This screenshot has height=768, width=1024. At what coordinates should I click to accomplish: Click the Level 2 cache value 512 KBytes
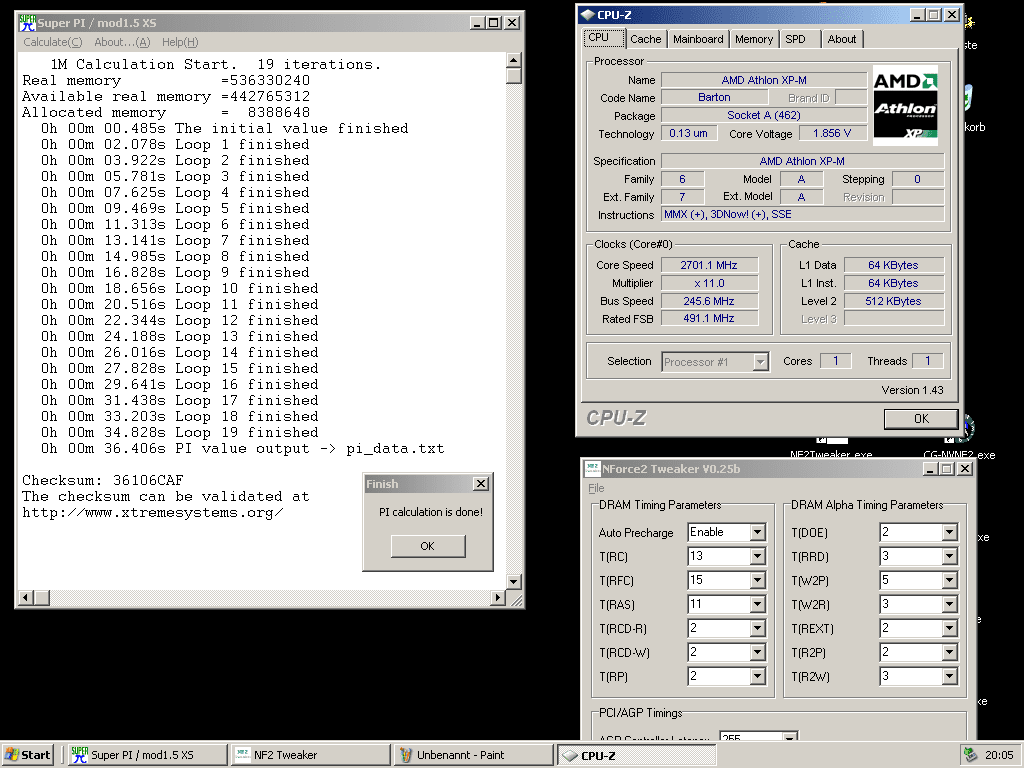point(893,301)
